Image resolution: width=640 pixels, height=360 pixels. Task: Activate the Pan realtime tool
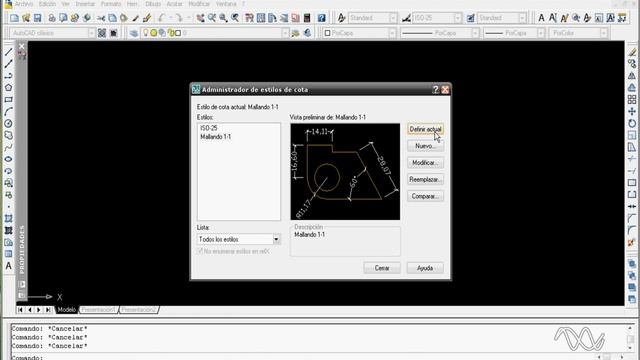pos(200,18)
